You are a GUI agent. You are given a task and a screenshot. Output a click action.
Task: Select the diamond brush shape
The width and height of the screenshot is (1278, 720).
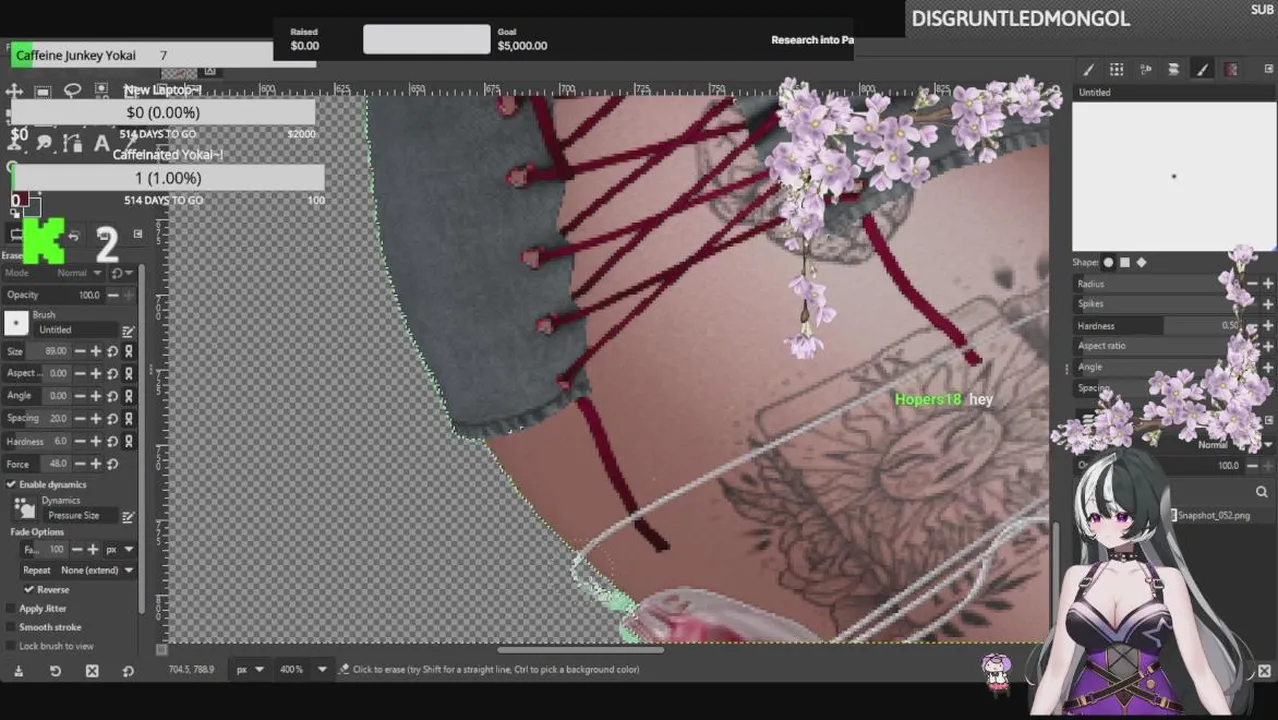[x=1141, y=263]
